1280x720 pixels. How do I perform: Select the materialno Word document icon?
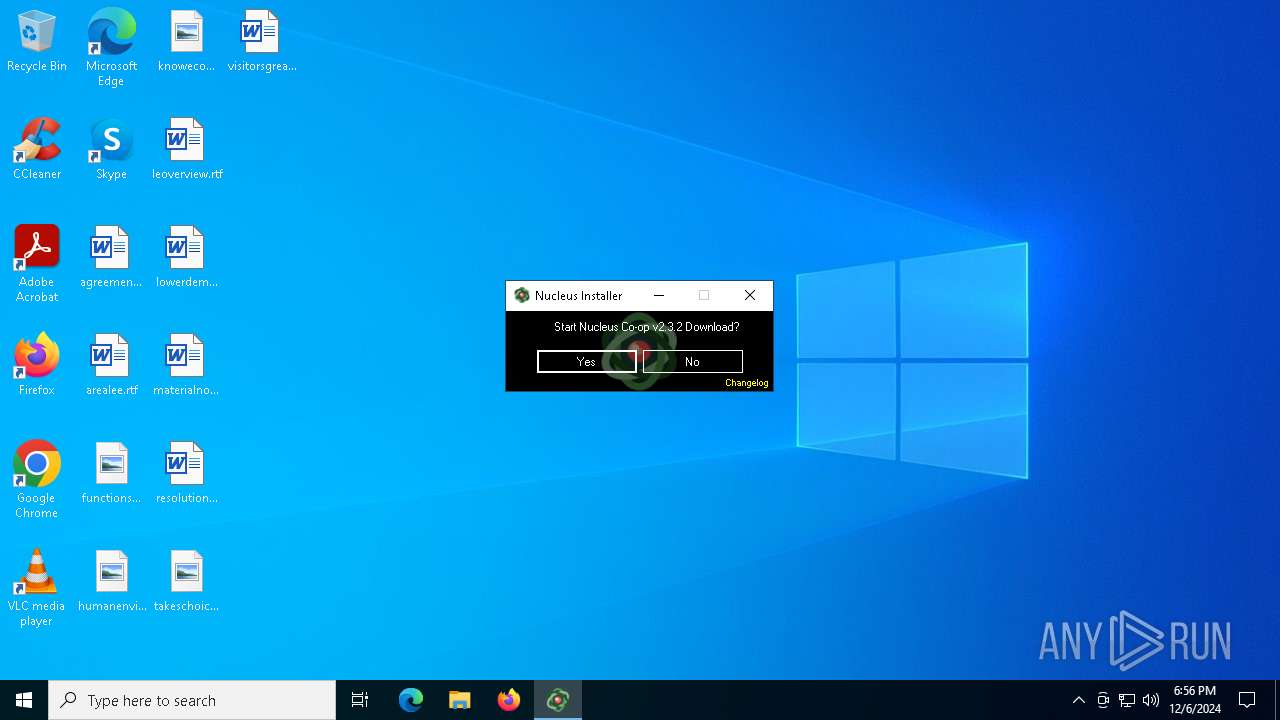point(186,366)
